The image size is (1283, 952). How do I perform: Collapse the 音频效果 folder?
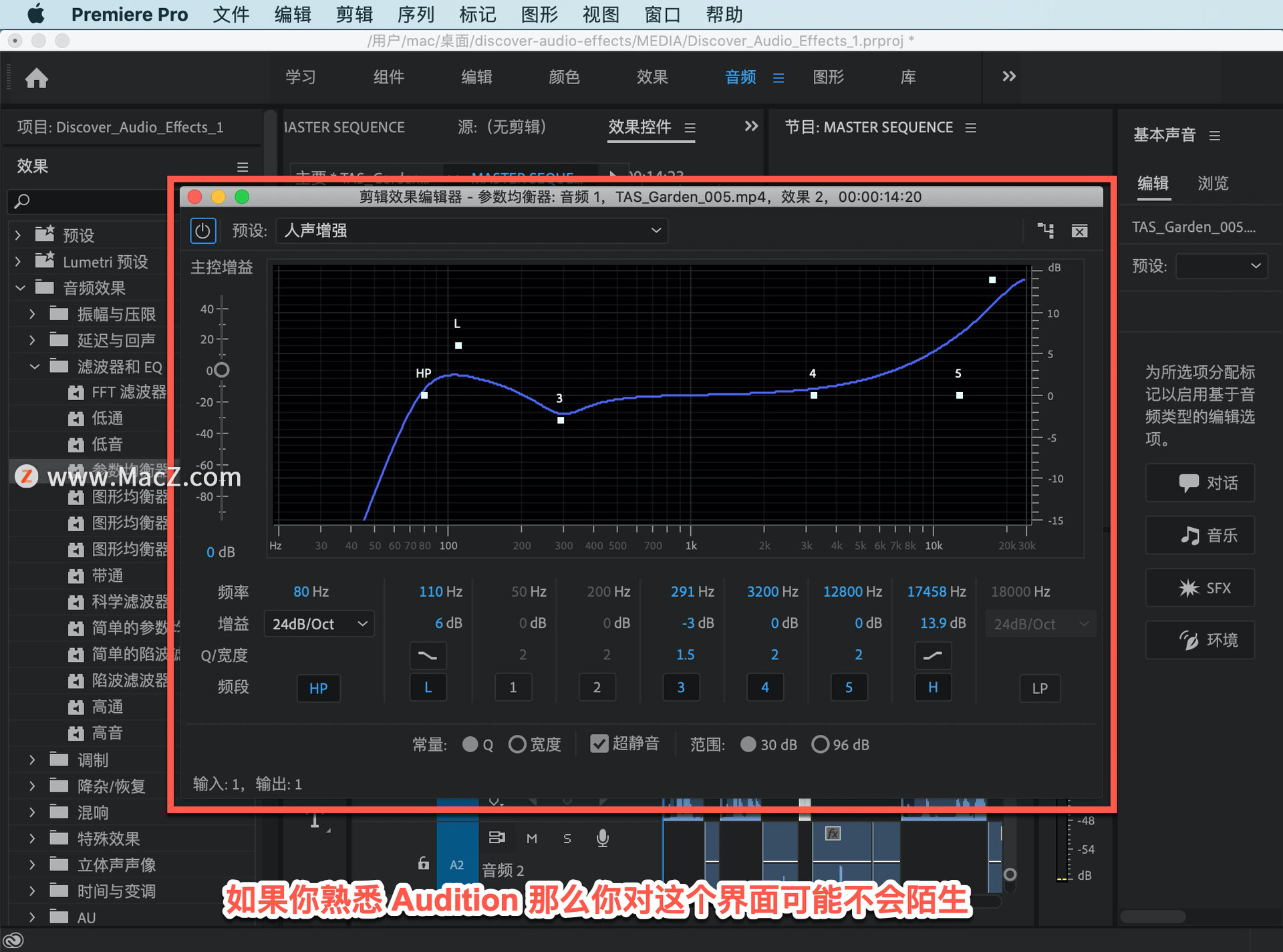coord(20,288)
